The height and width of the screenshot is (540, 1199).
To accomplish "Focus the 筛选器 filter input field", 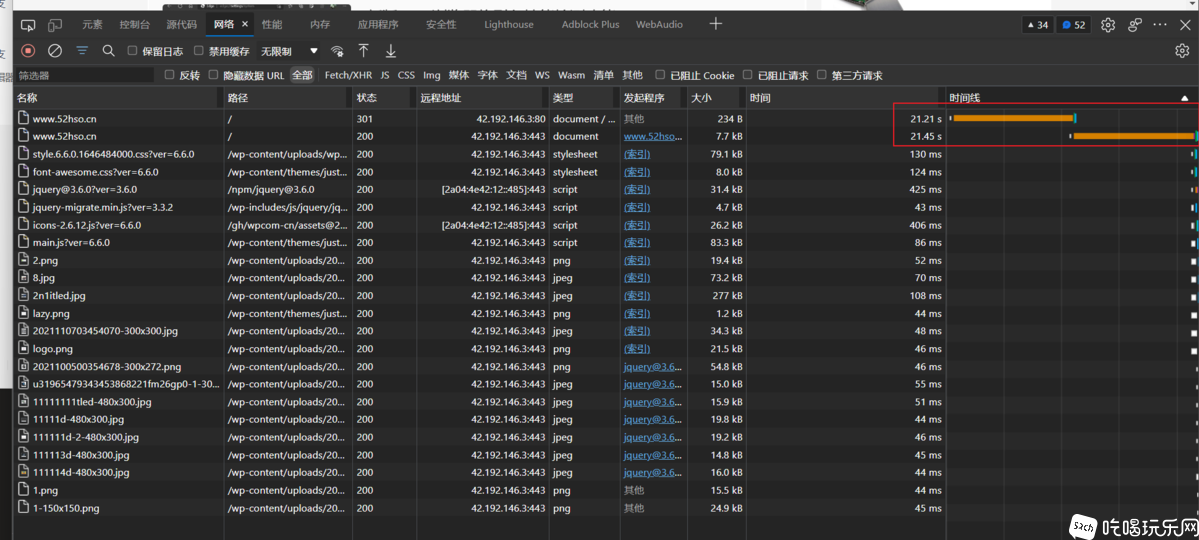I will pyautogui.click(x=85, y=76).
